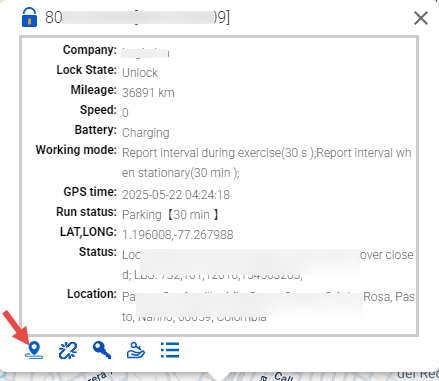Click the map pin tracking icon
439x381 pixels.
click(34, 350)
